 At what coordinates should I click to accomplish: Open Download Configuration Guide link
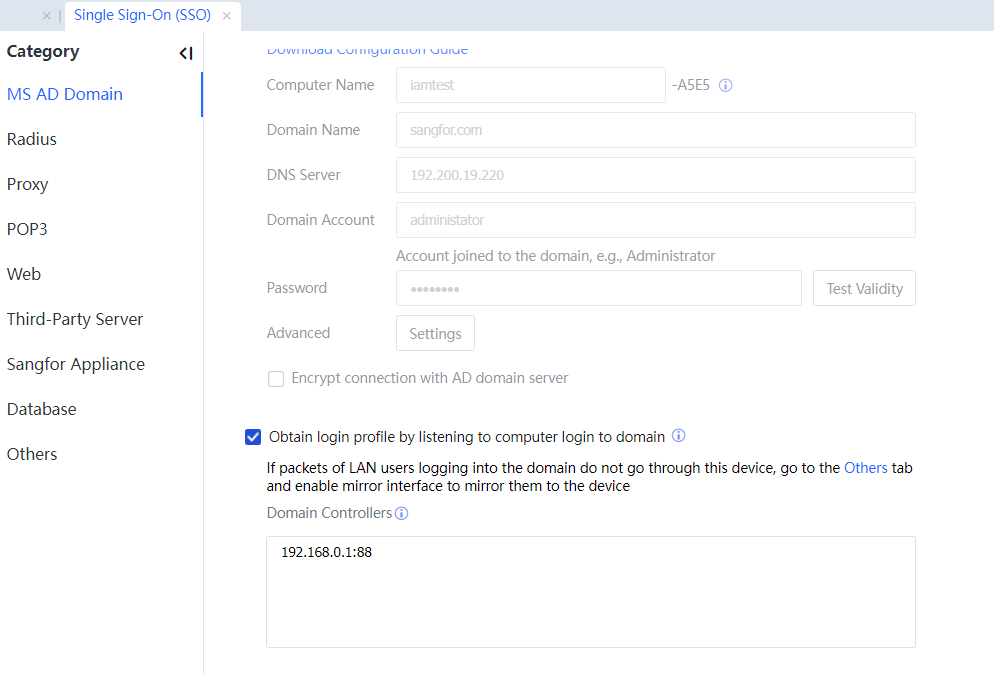367,49
